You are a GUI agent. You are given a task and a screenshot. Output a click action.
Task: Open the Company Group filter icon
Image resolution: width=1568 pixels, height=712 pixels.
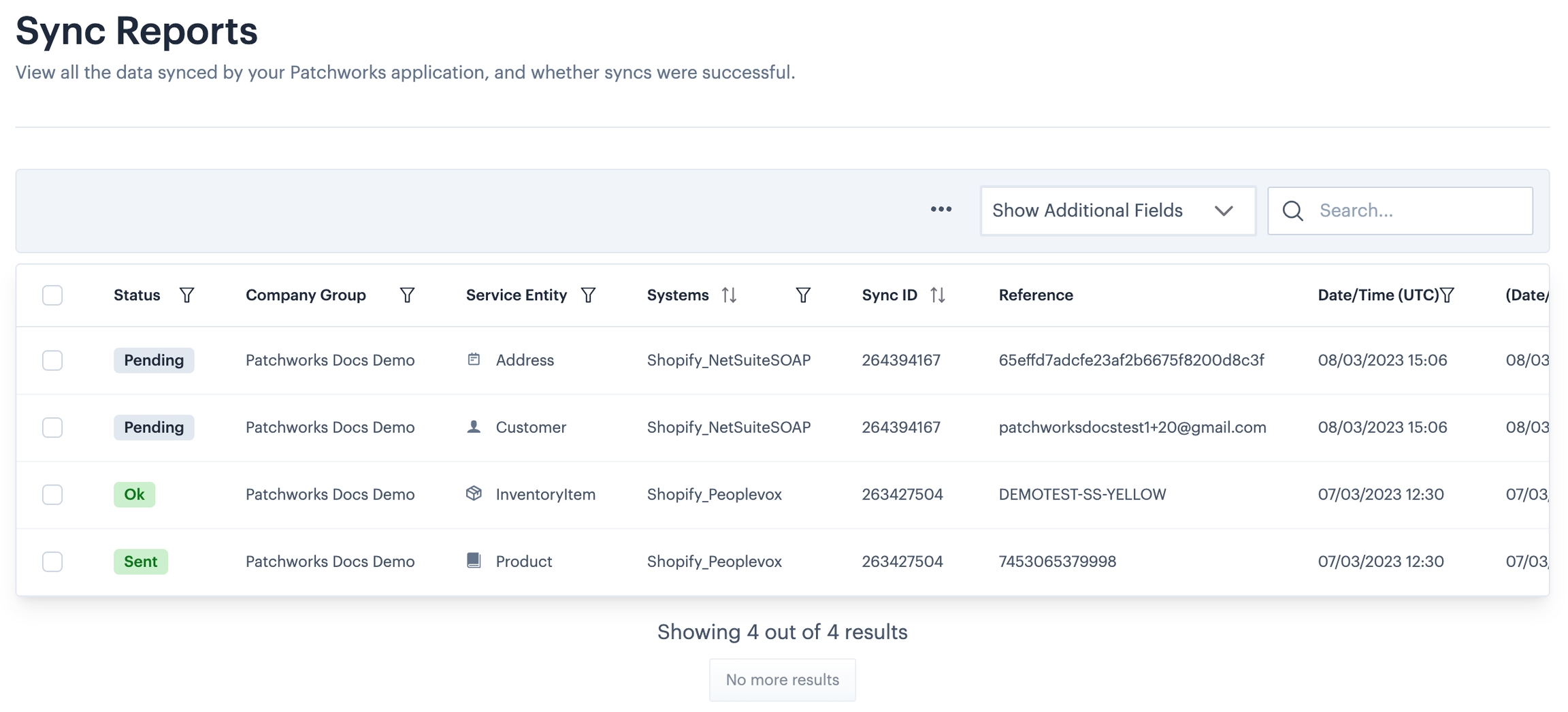[x=407, y=295]
